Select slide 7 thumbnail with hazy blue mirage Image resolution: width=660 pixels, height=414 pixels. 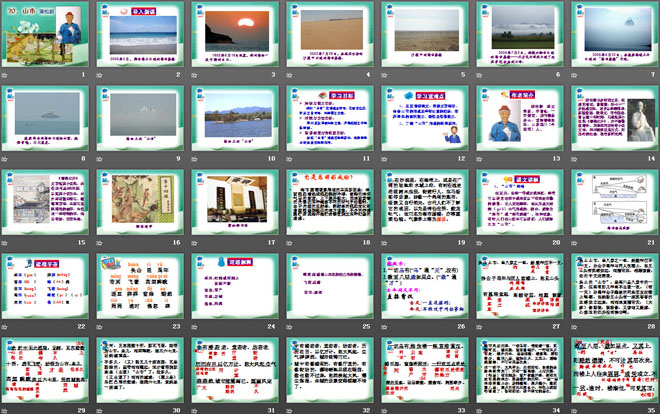point(615,34)
